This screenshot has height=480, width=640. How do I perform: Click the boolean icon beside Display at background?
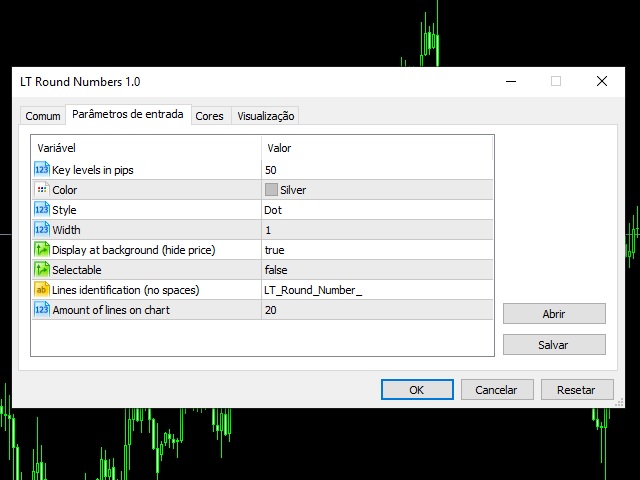coord(42,250)
